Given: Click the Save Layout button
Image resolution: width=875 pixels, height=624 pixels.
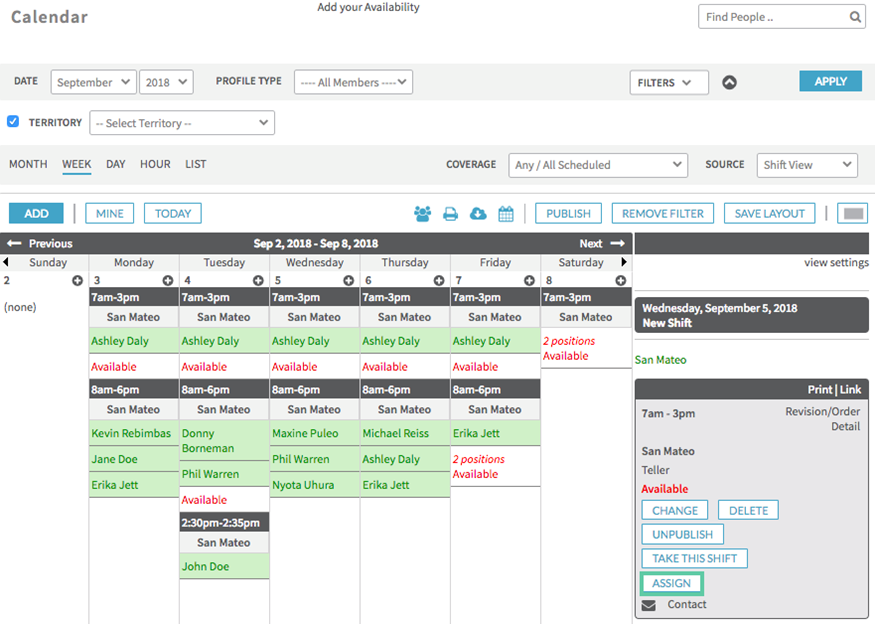Looking at the screenshot, I should click(x=770, y=213).
